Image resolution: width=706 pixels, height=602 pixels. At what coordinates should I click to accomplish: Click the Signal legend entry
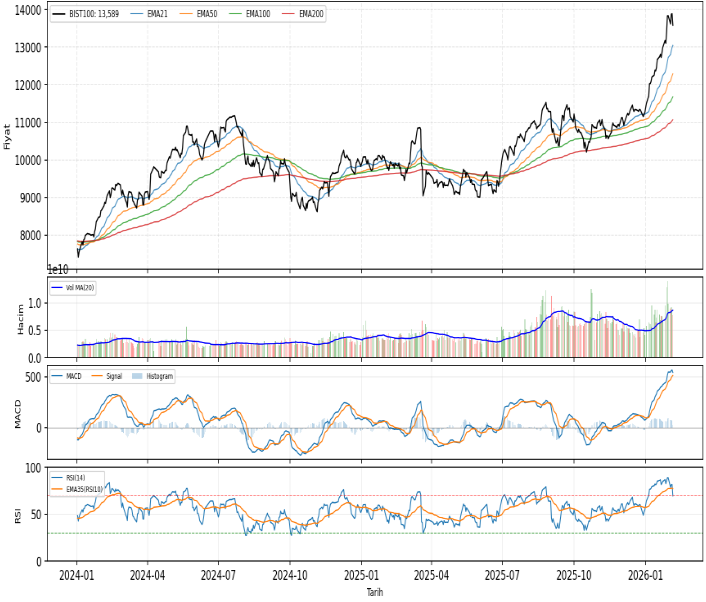pos(113,377)
